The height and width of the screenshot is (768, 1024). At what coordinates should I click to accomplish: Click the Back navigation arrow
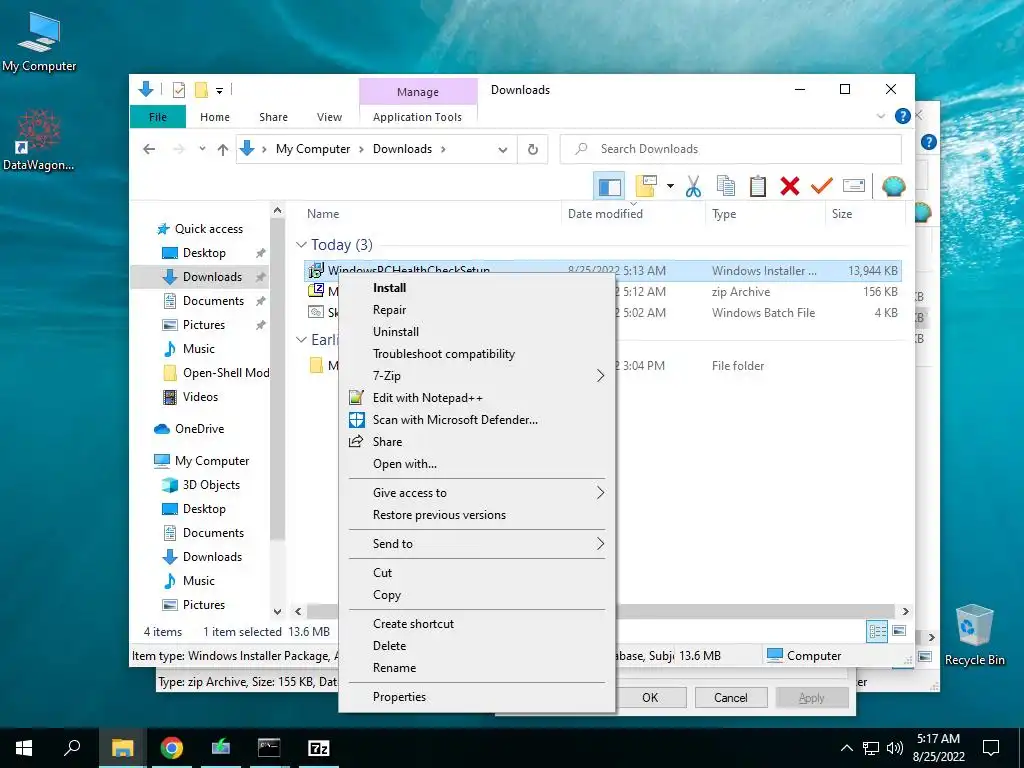[x=149, y=150]
